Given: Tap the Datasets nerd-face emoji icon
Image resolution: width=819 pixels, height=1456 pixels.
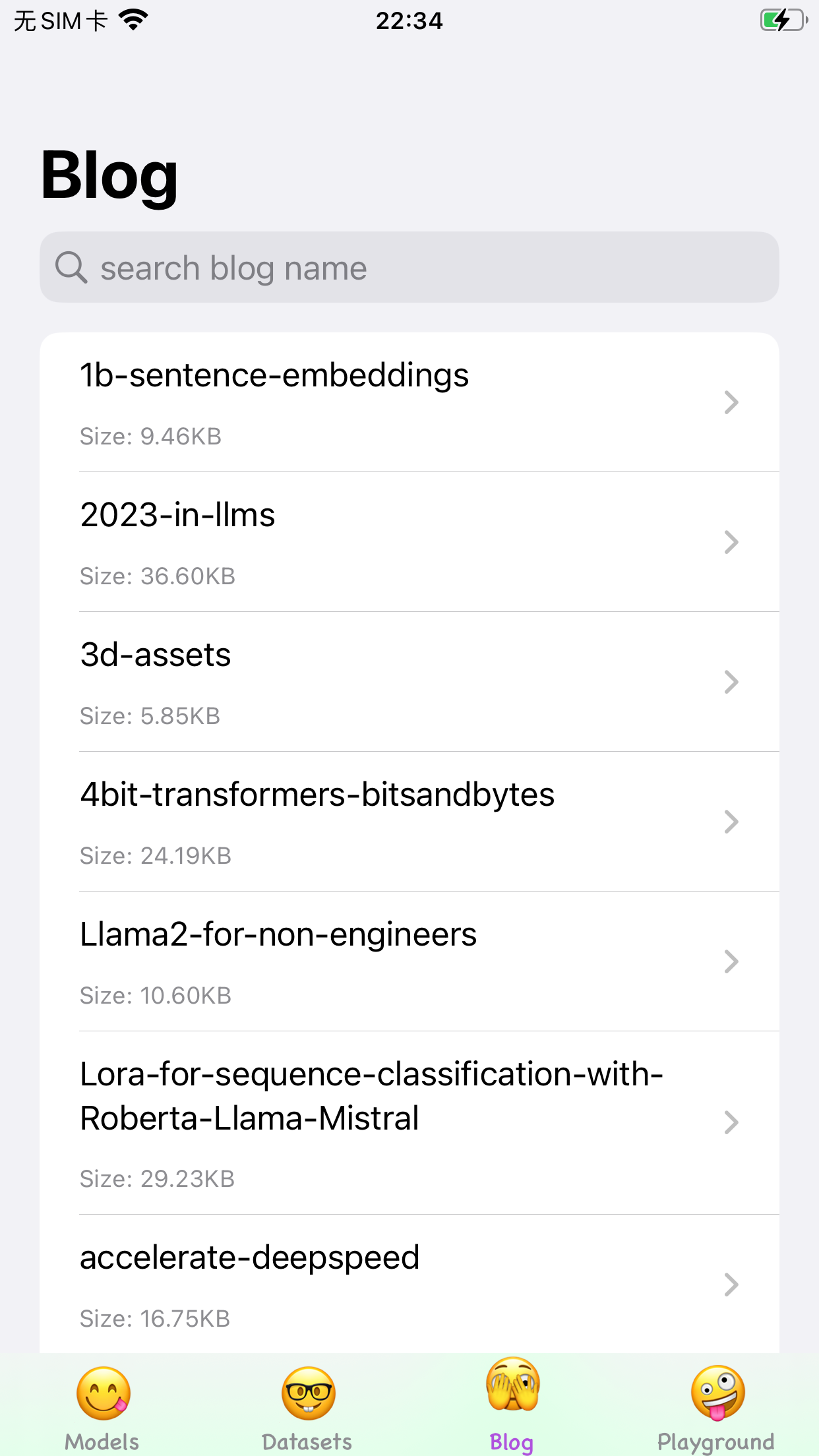Looking at the screenshot, I should [308, 1393].
